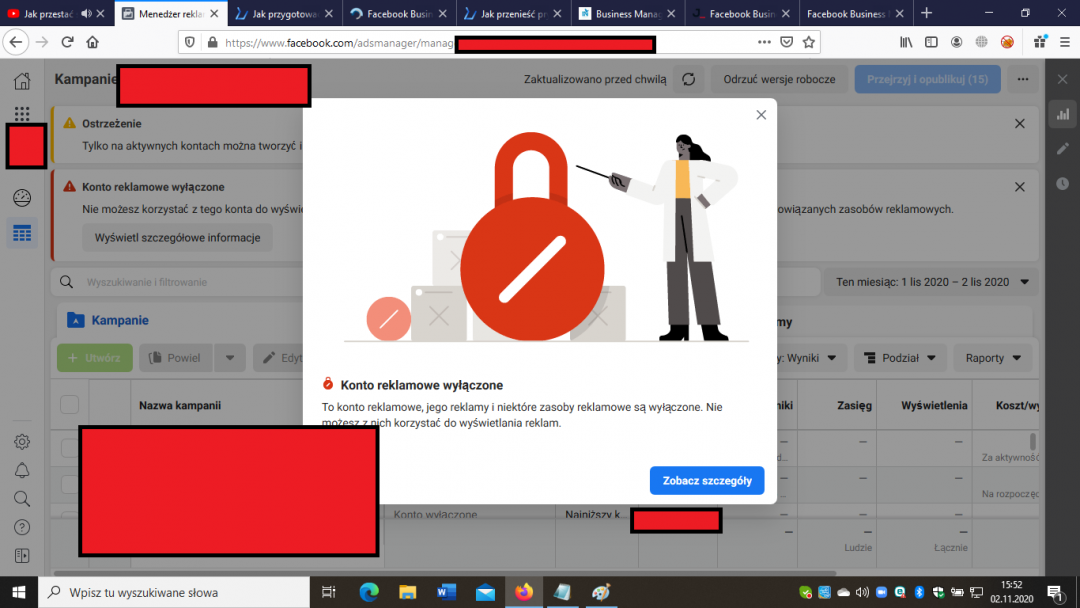Screen dimensions: 1080x608
Task: Switch to the Jak przygotować browser tab
Action: [x=285, y=14]
